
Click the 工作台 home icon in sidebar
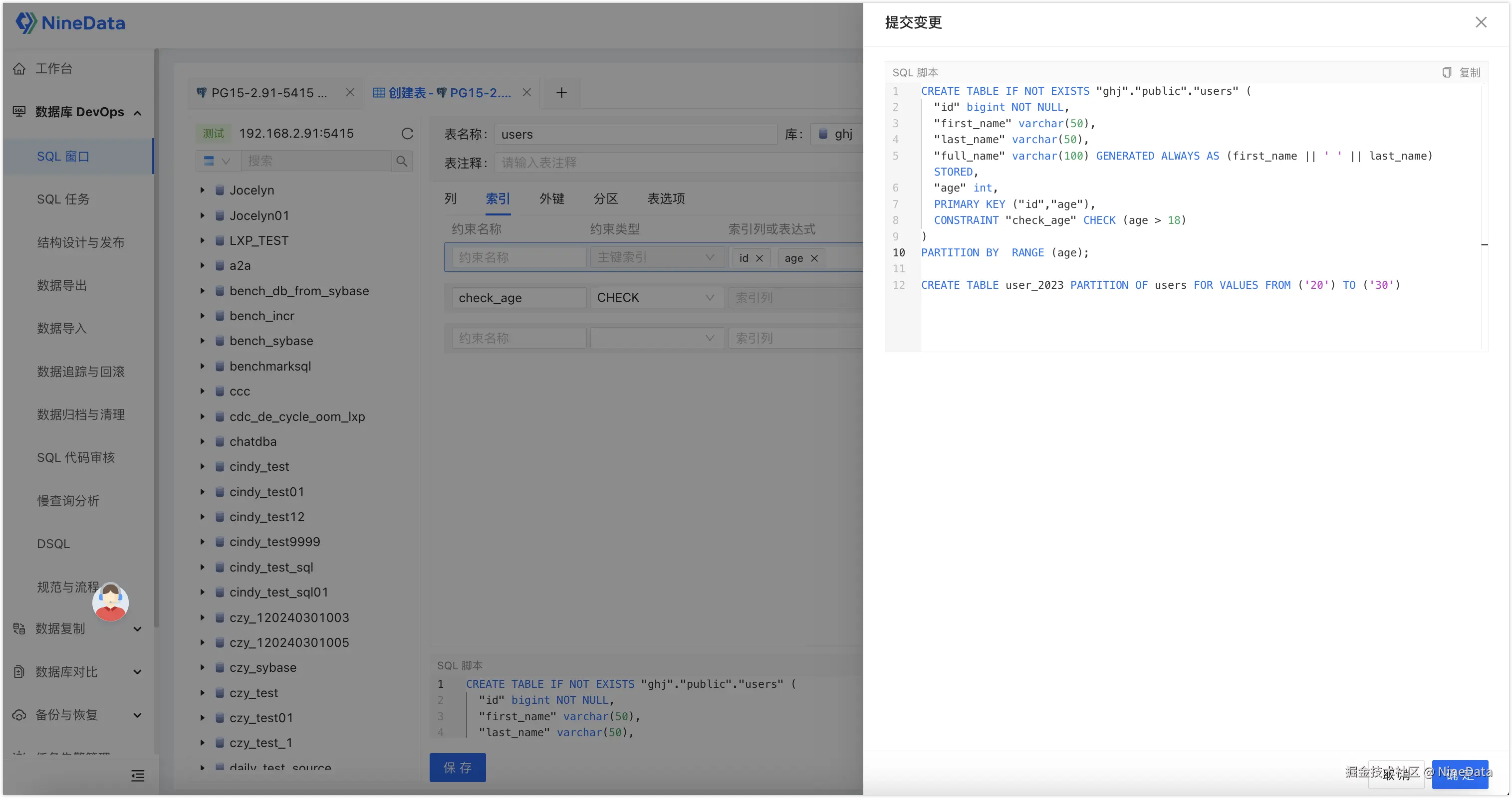(x=19, y=69)
